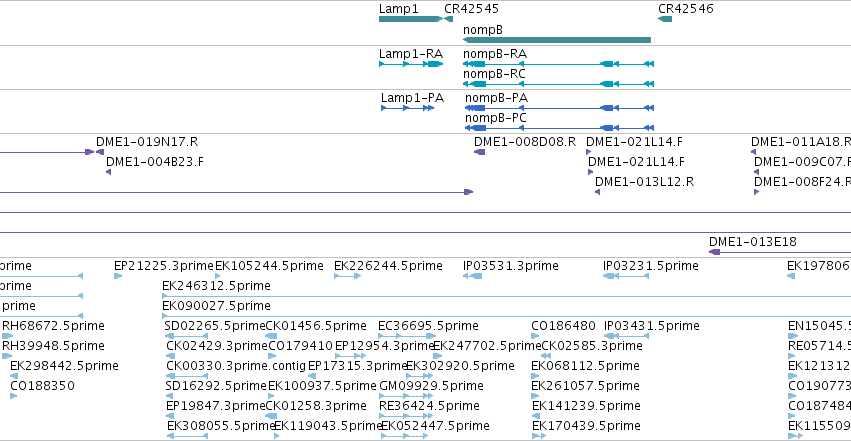Viewport: 851px width, 441px height.
Task: Click the EK247702.5prime EST
Action: click(x=437, y=356)
